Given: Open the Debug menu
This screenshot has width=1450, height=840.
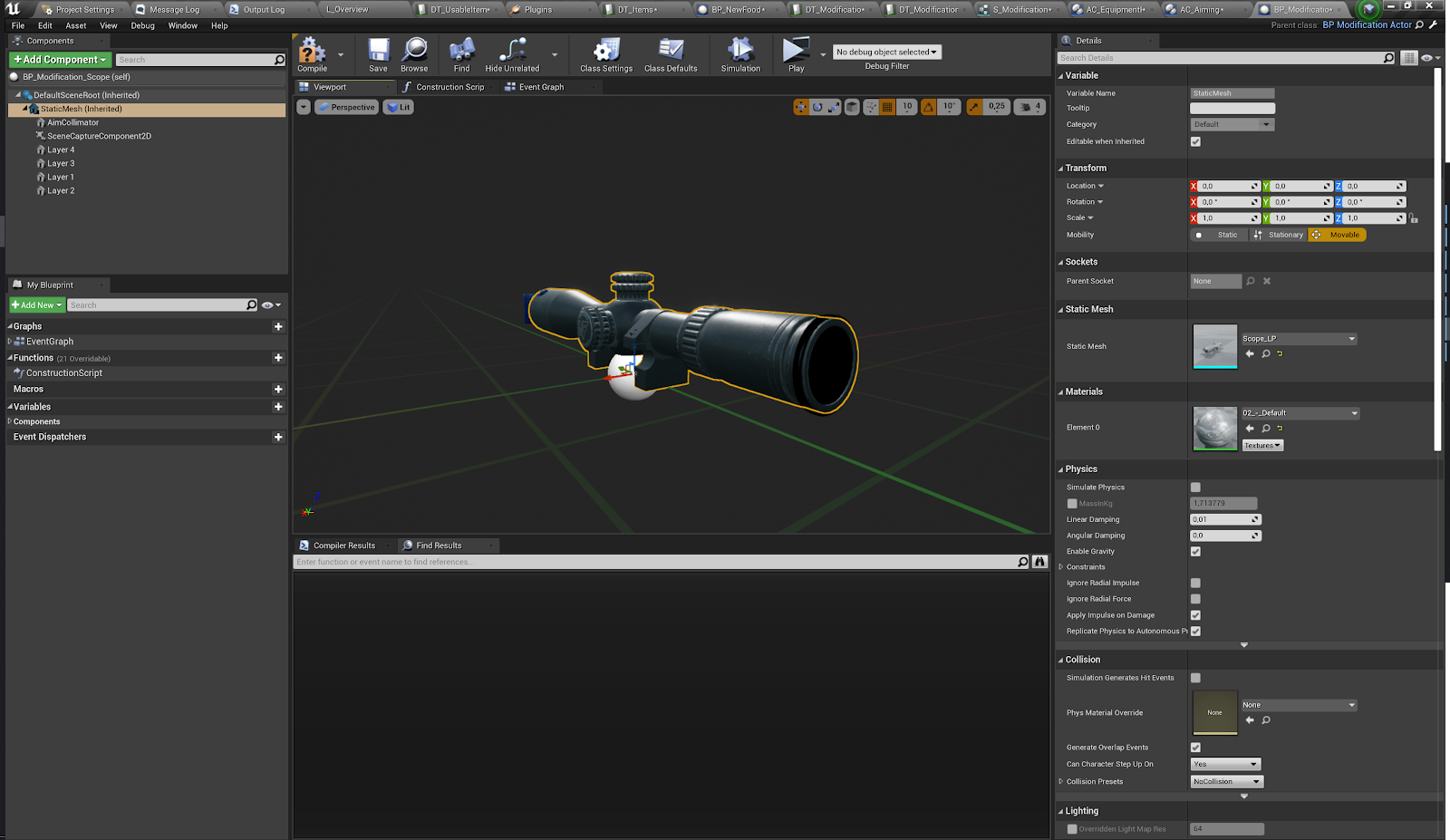Looking at the screenshot, I should (142, 25).
